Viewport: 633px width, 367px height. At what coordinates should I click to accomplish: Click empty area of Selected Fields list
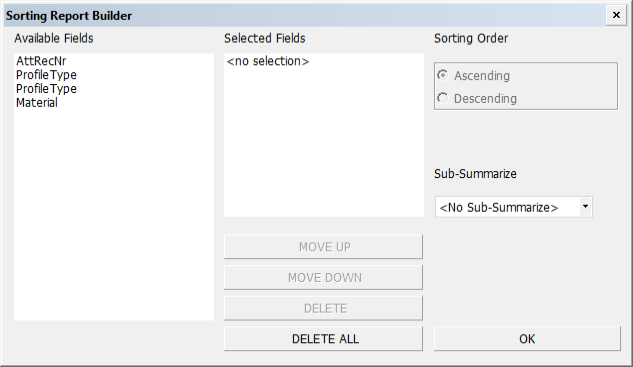tap(324, 141)
